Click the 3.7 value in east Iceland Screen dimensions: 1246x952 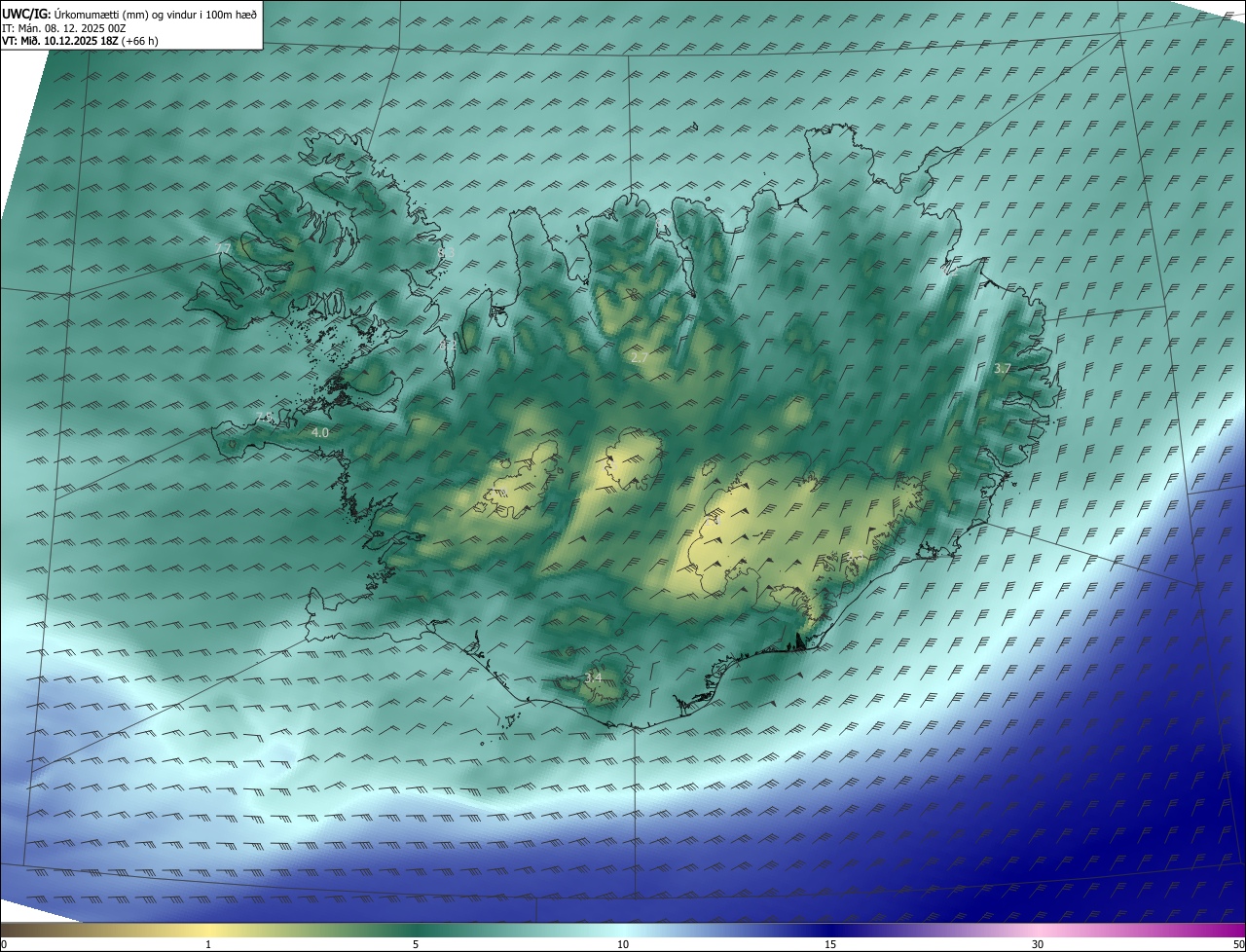pos(1003,369)
